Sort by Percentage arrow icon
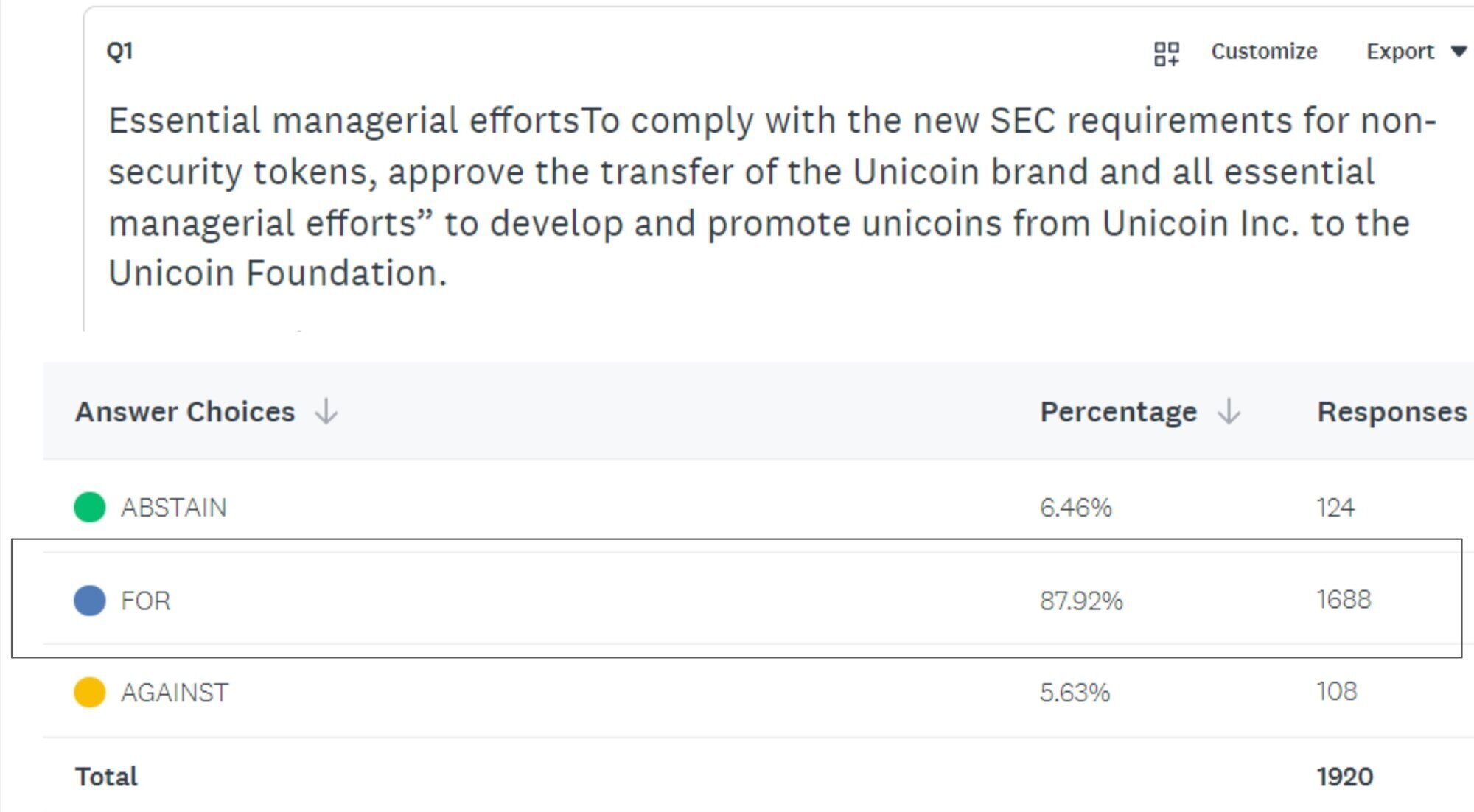The width and height of the screenshot is (1474, 812). coord(1229,411)
